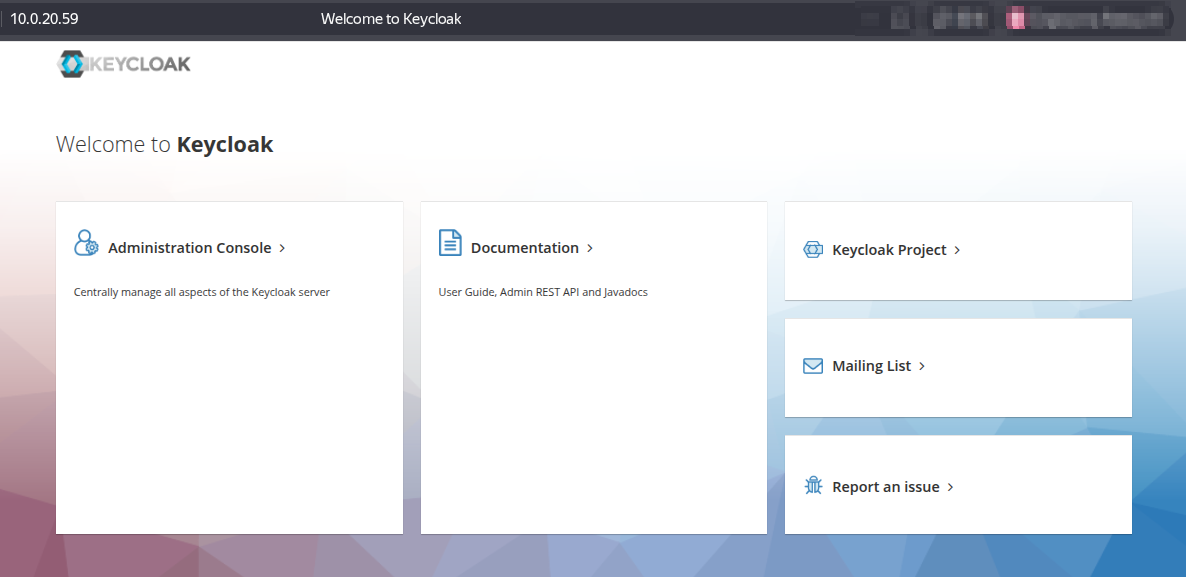The image size is (1186, 577).
Task: Click the chevron beside Mailing List
Action: 922,366
